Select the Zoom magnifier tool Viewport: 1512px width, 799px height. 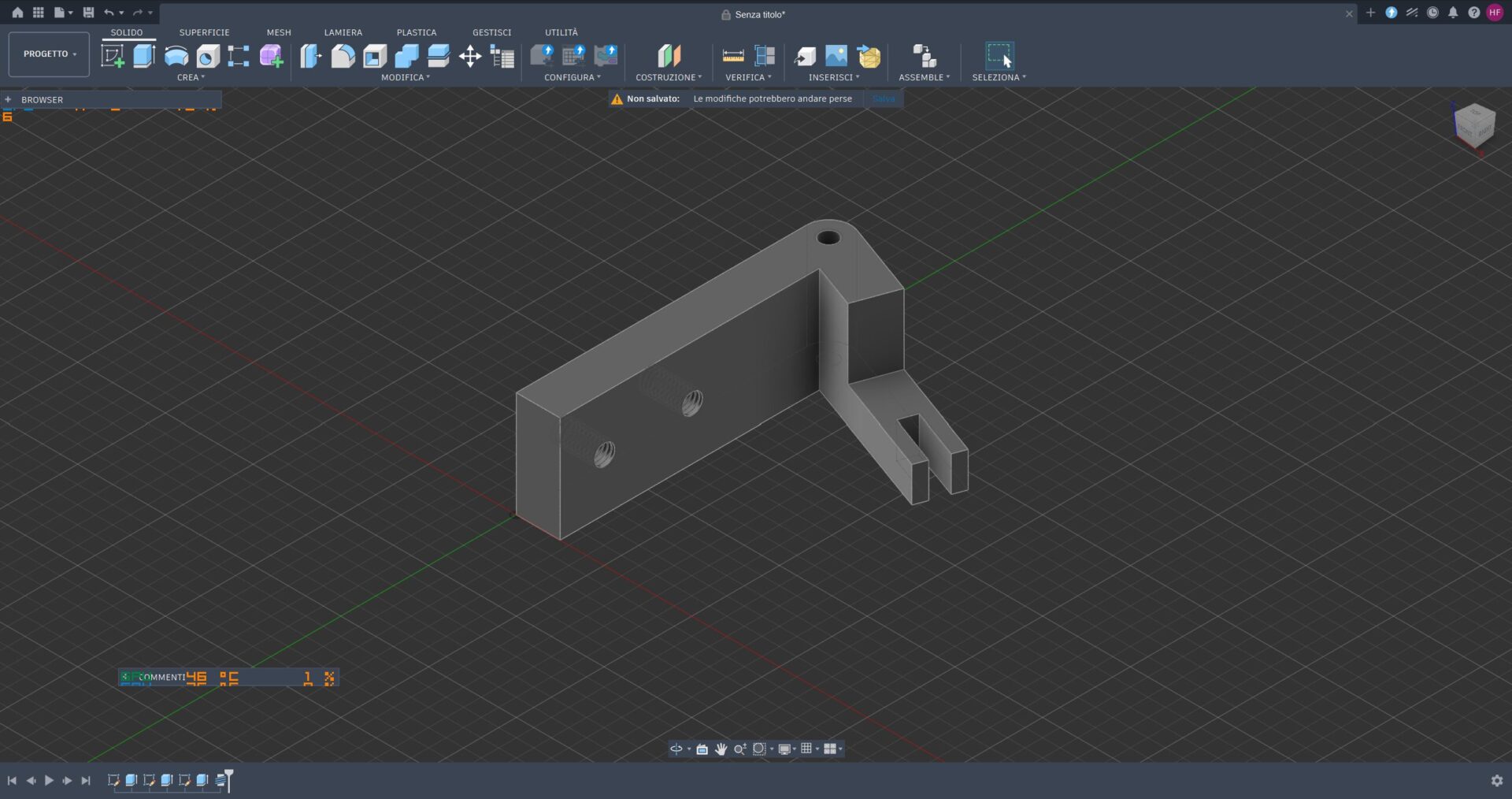point(739,749)
